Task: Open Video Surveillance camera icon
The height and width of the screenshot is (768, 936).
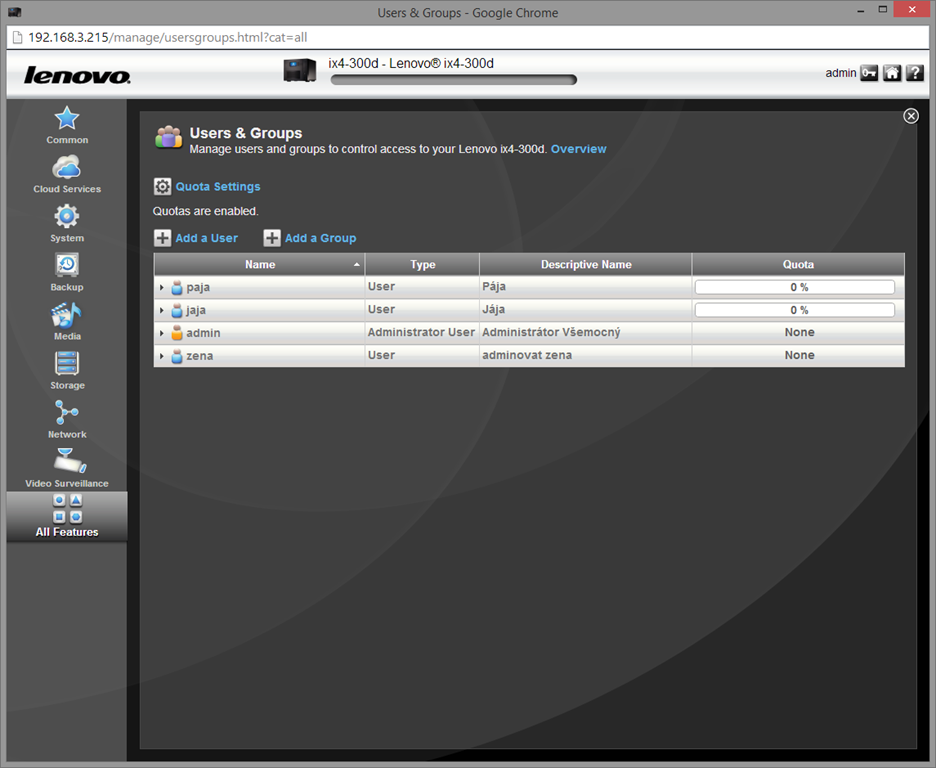Action: tap(67, 462)
